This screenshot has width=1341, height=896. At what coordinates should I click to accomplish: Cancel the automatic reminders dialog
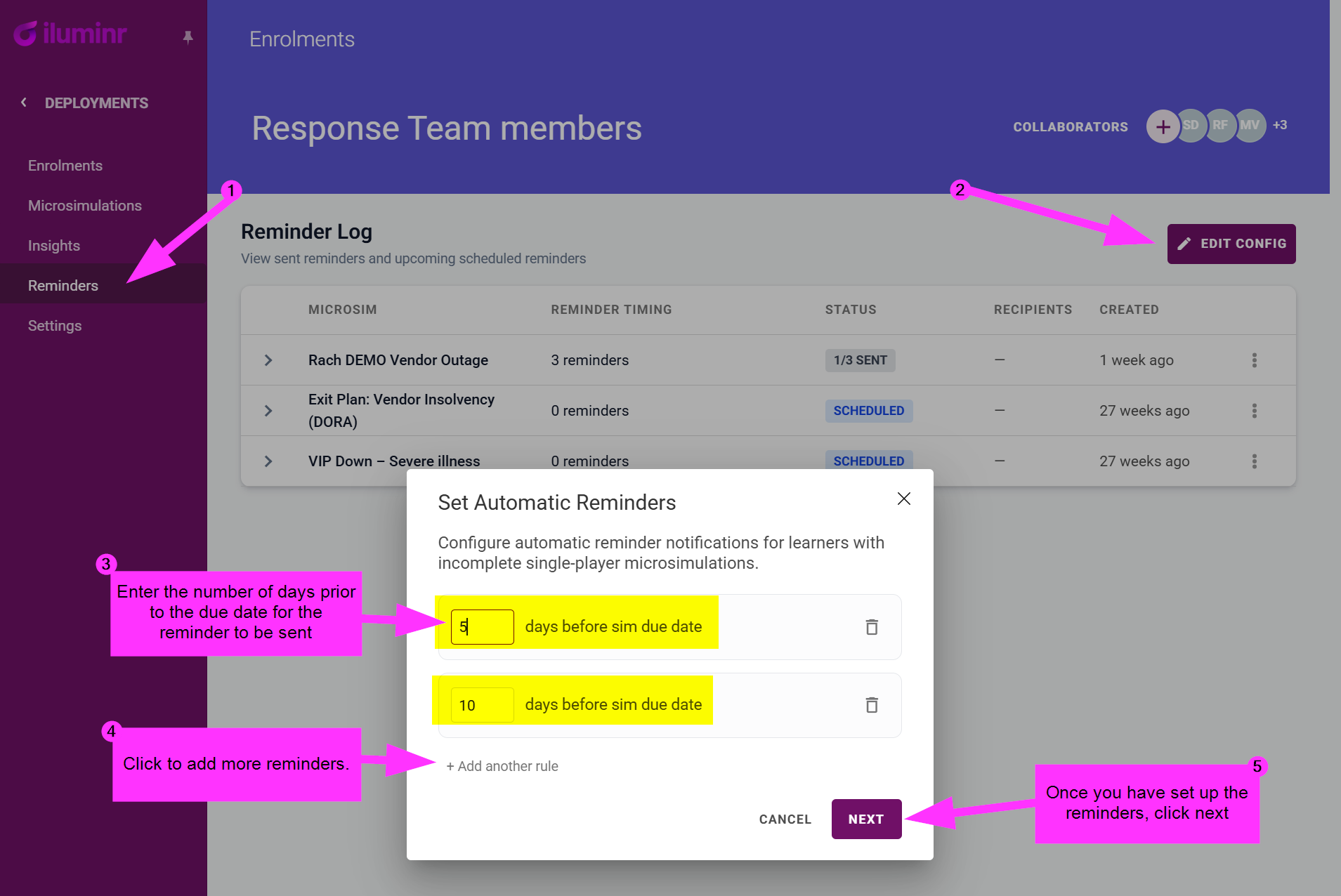tap(785, 819)
